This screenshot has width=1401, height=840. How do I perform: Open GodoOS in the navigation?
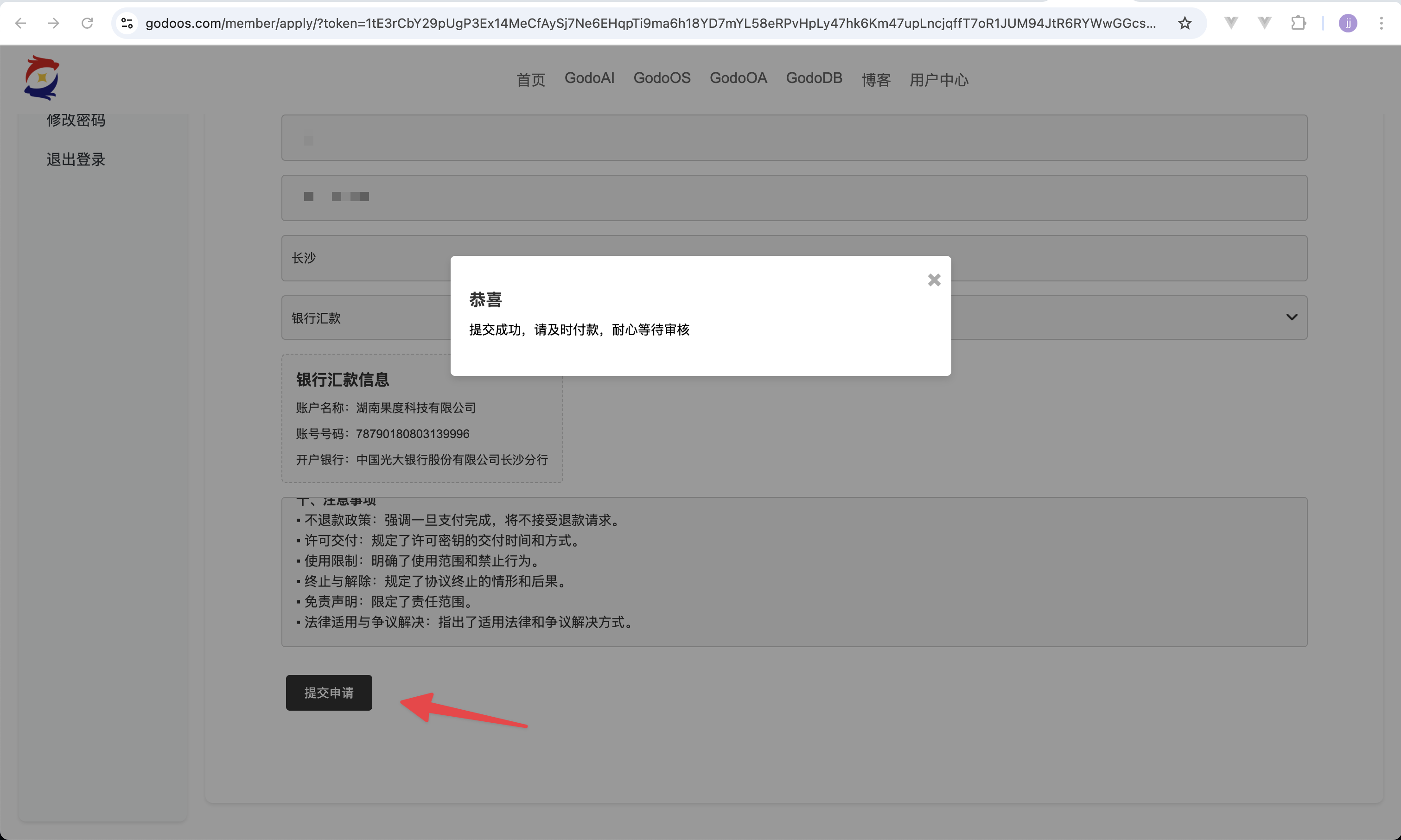pyautogui.click(x=662, y=78)
